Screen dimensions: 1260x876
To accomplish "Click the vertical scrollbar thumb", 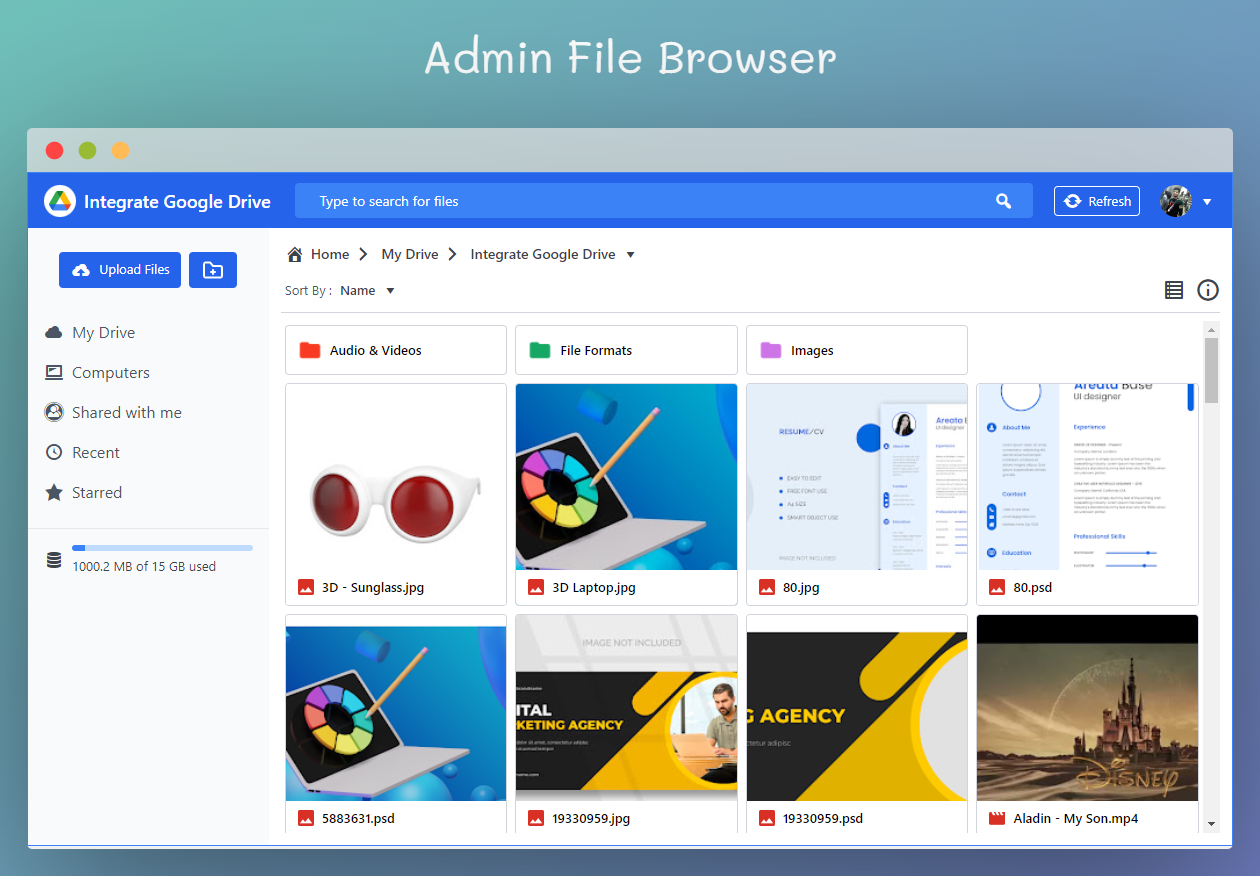I will [1212, 371].
